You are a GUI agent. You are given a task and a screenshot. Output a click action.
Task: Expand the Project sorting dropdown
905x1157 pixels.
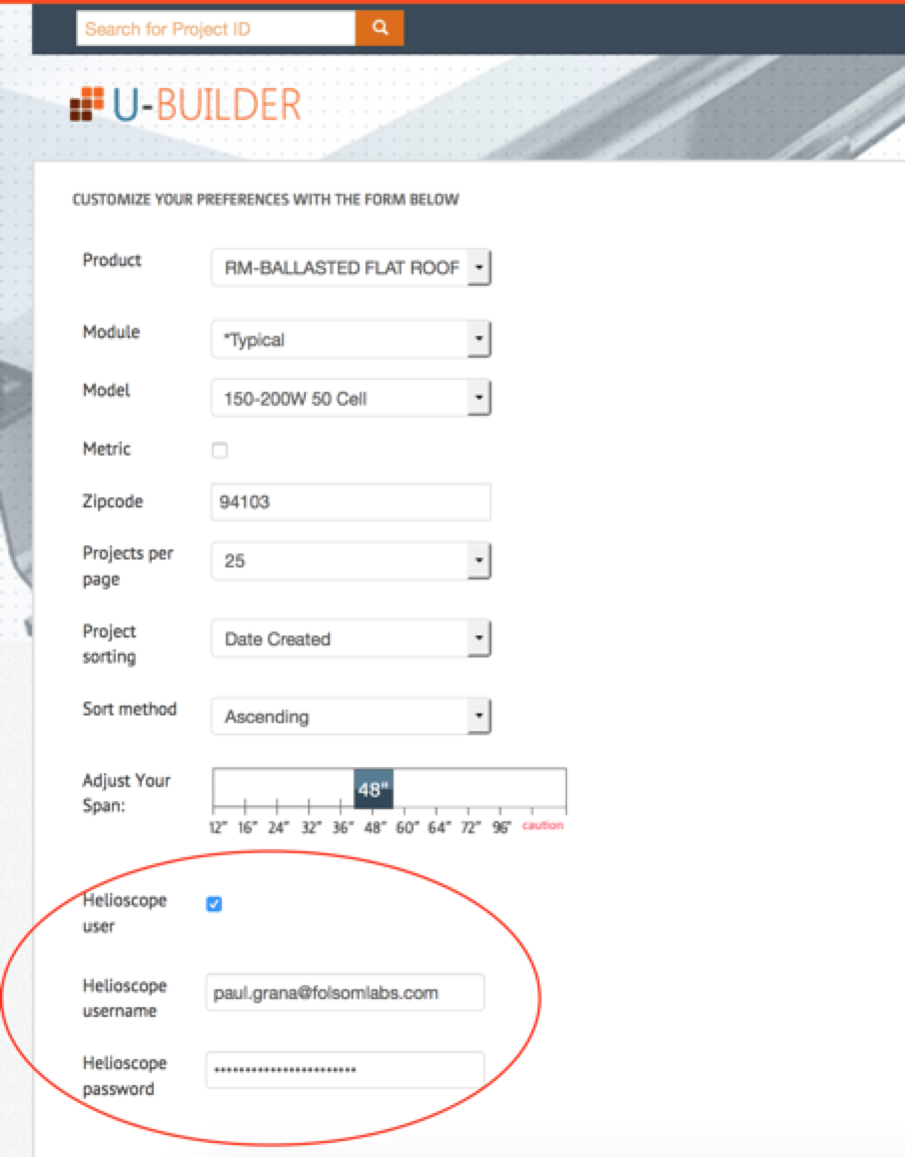(x=350, y=639)
